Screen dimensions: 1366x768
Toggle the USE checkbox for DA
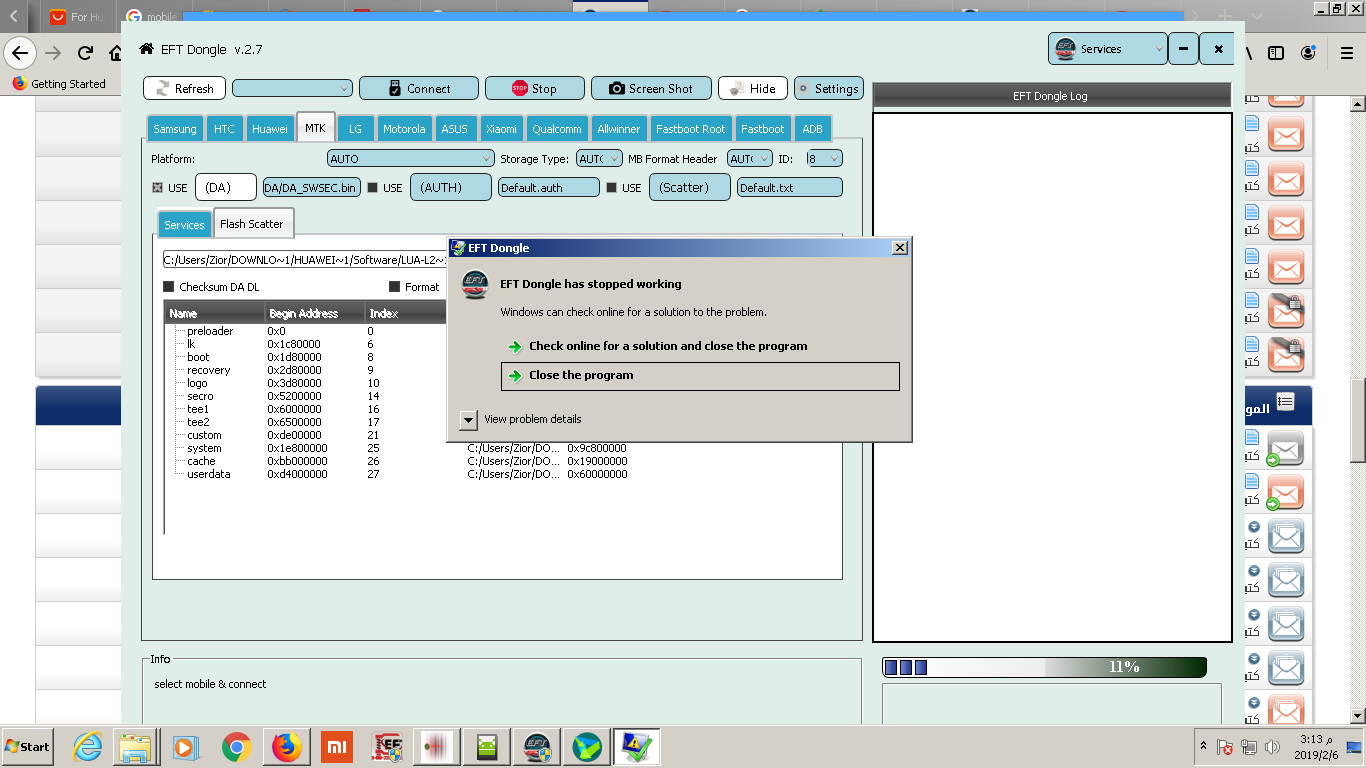coord(157,187)
